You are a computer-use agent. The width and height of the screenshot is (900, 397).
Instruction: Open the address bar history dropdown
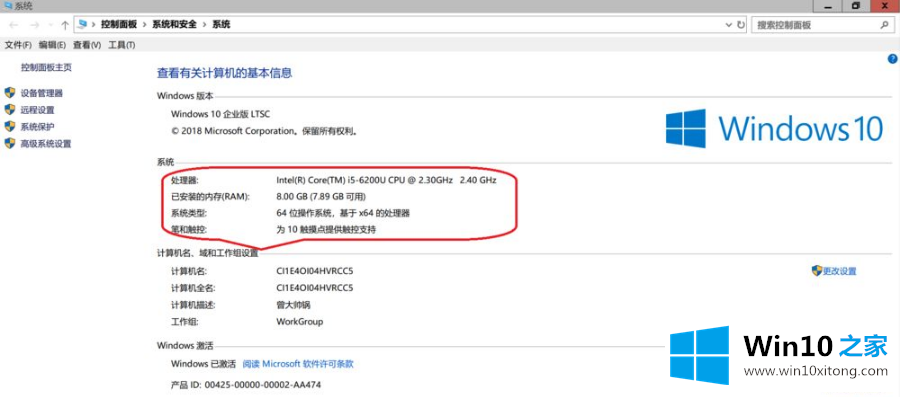click(x=728, y=25)
